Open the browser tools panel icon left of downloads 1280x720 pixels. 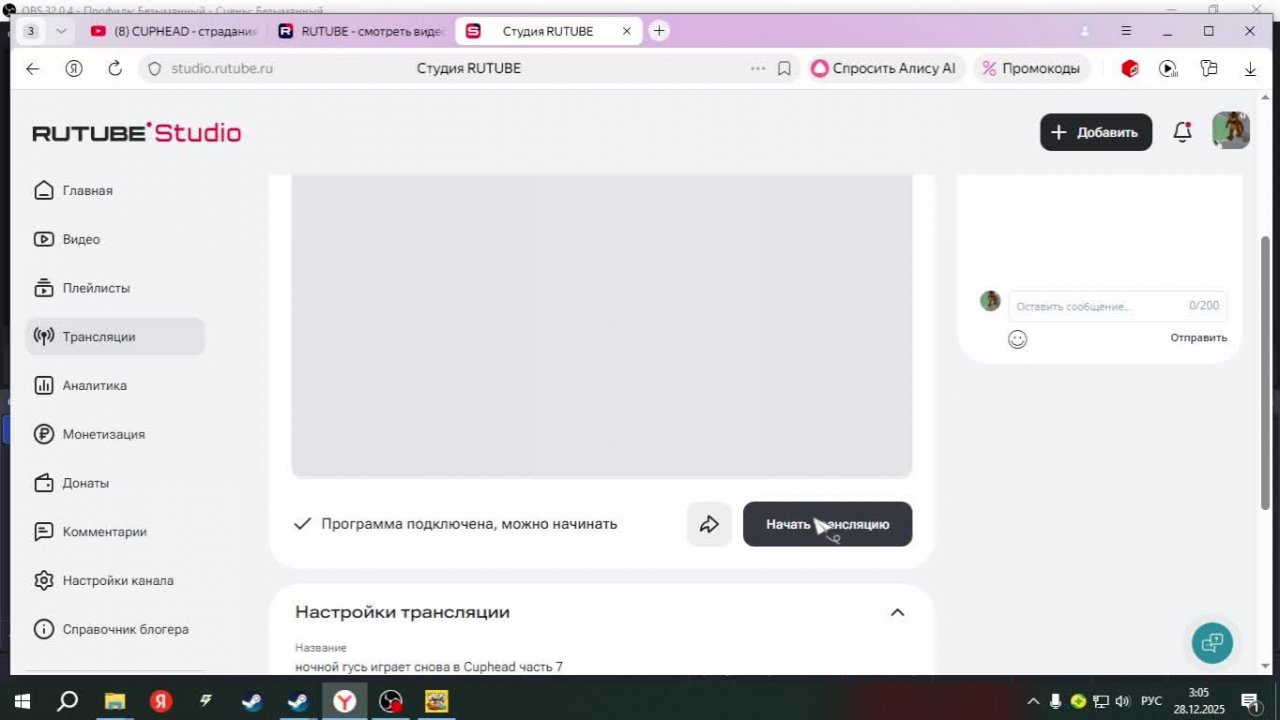(1209, 68)
